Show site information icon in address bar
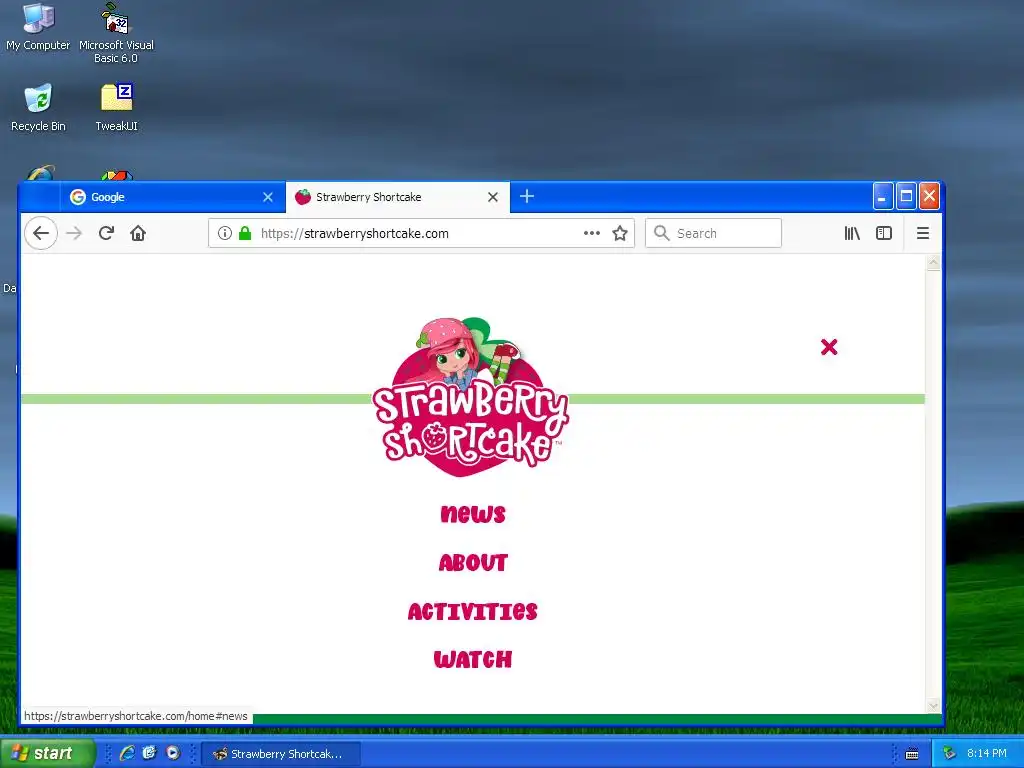 [225, 233]
